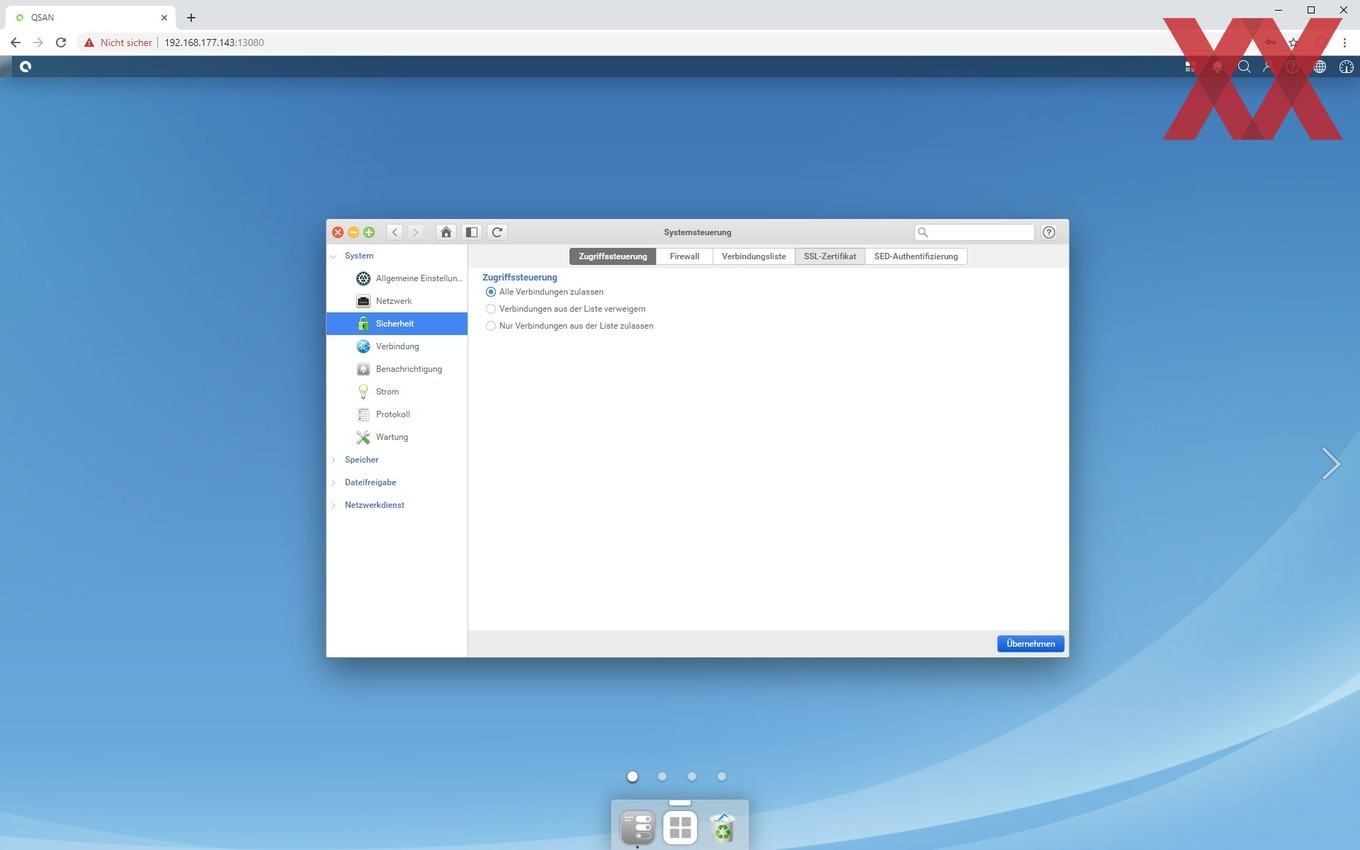Switch to the Firewall tab
The width and height of the screenshot is (1360, 850).
[685, 256]
